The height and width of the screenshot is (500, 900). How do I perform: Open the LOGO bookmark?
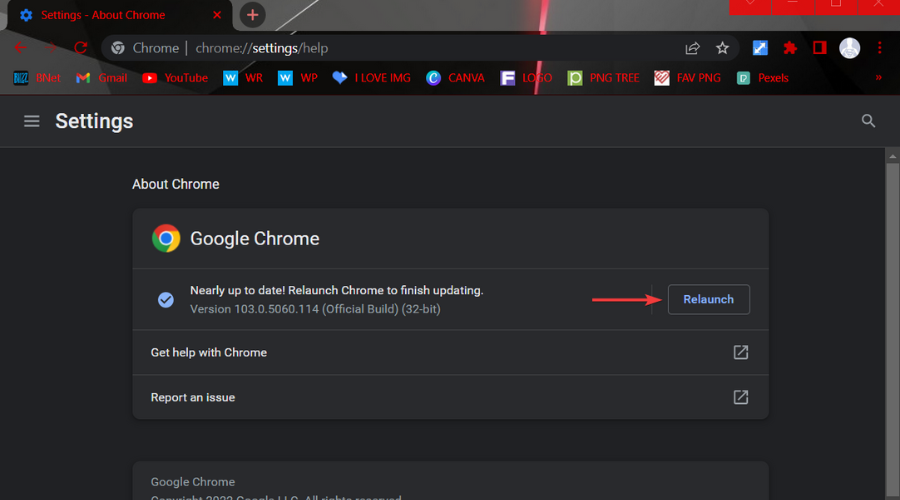tap(526, 78)
